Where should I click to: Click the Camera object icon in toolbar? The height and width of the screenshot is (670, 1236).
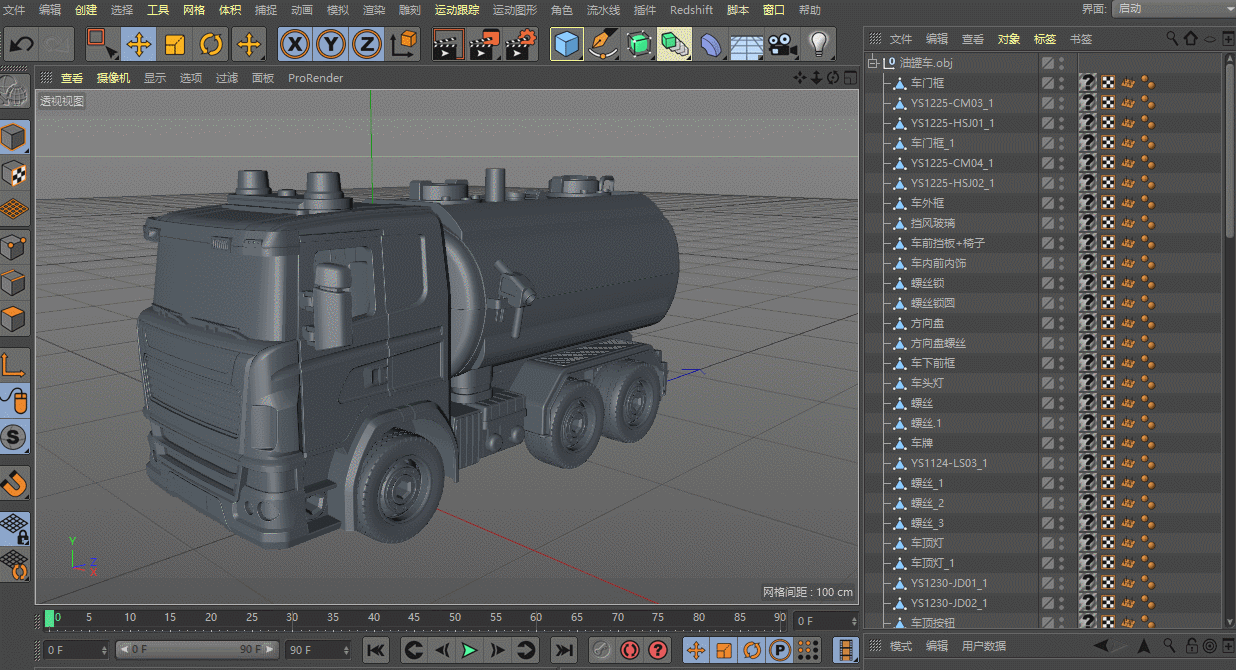point(781,44)
